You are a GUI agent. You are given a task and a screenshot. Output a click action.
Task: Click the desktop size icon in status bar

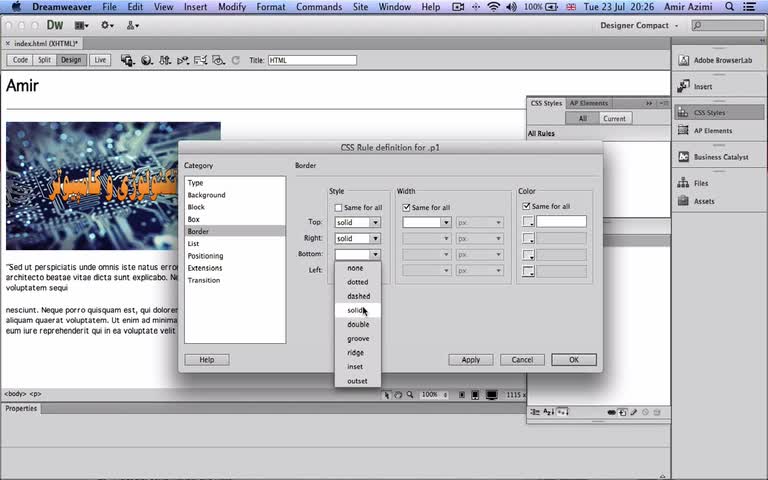(492, 395)
